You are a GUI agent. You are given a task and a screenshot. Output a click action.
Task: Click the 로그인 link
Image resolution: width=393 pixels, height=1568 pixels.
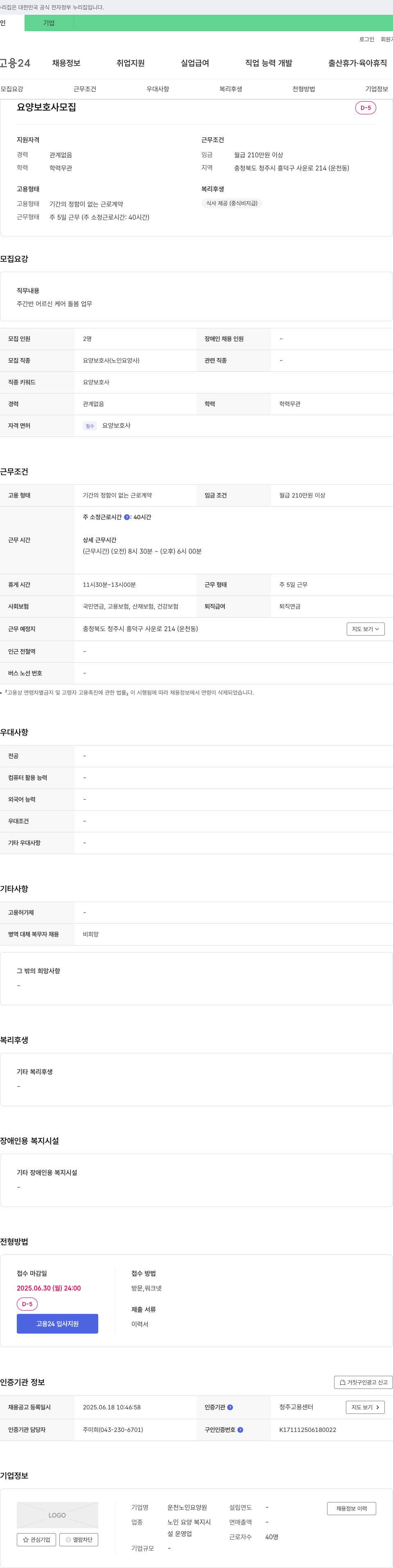[367, 40]
